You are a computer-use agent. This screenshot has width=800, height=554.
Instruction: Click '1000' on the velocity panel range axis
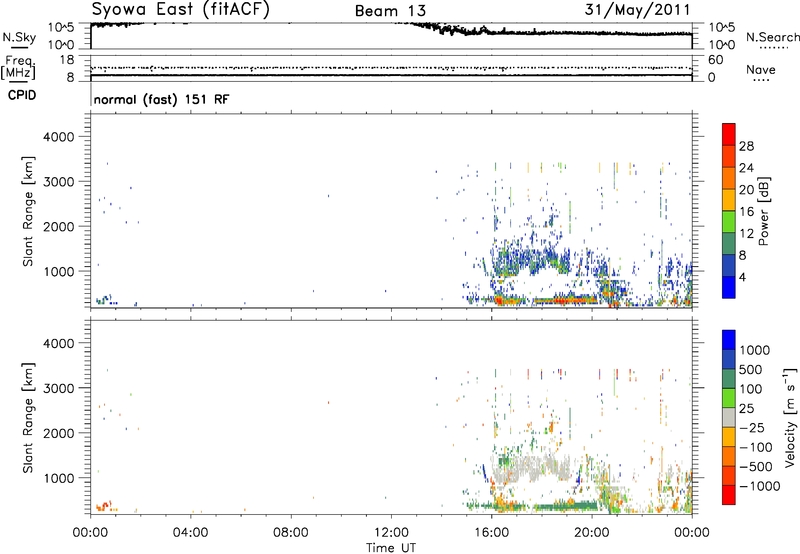(x=59, y=478)
